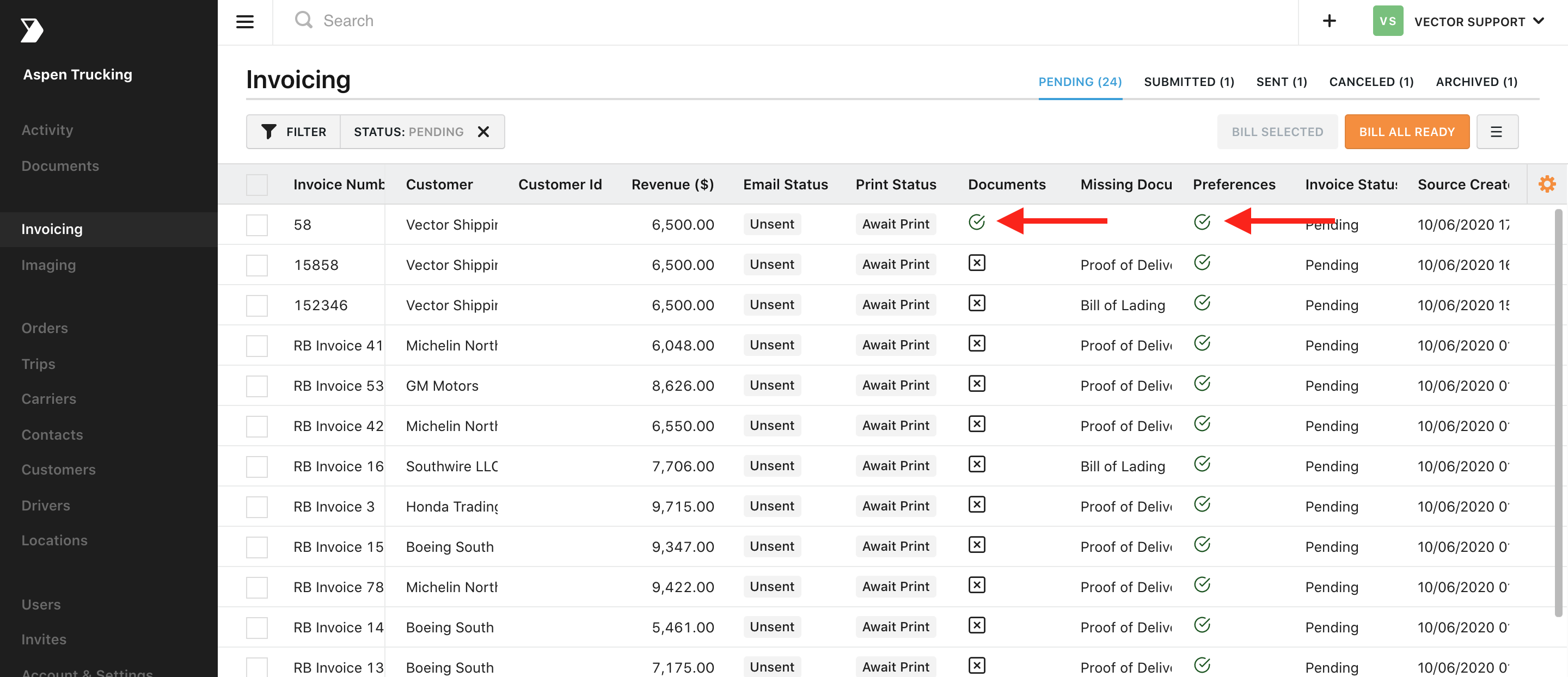Open Locations in the sidebar

pyautogui.click(x=54, y=540)
